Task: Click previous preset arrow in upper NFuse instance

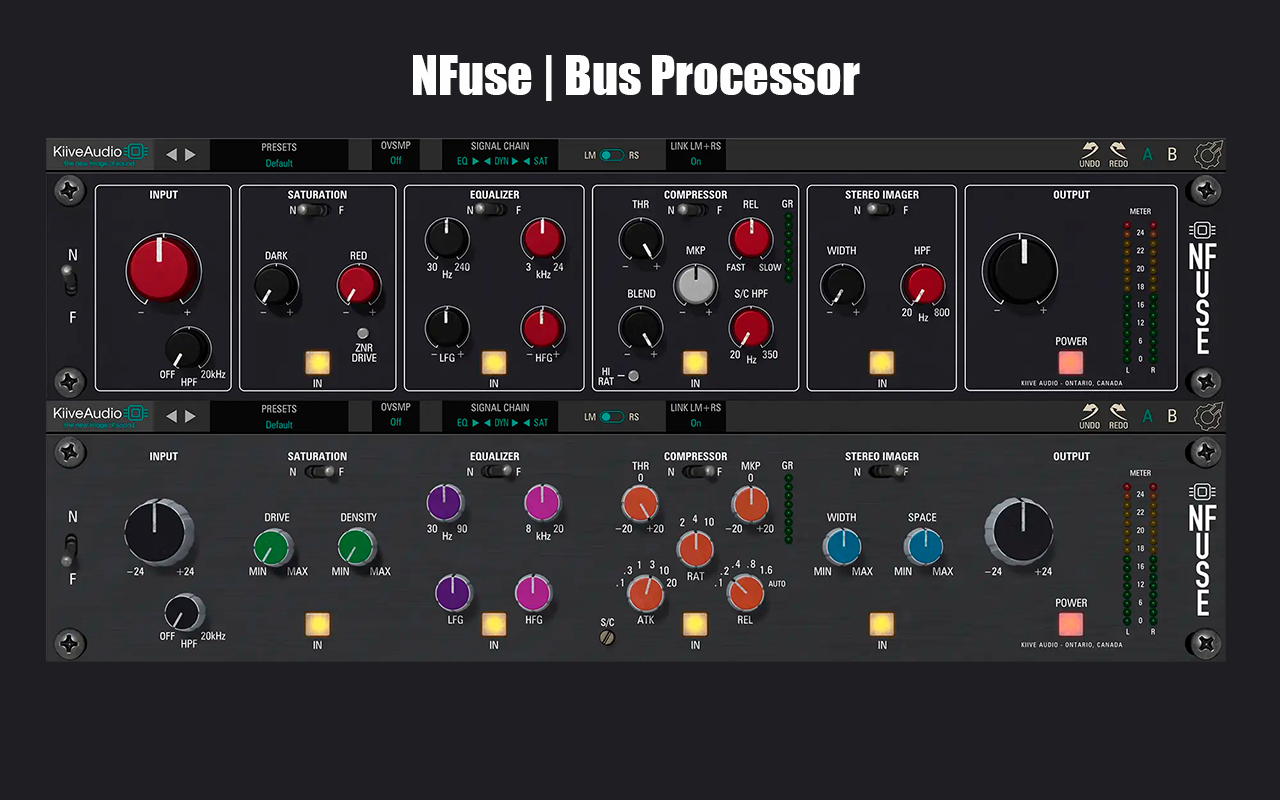Action: coord(171,154)
